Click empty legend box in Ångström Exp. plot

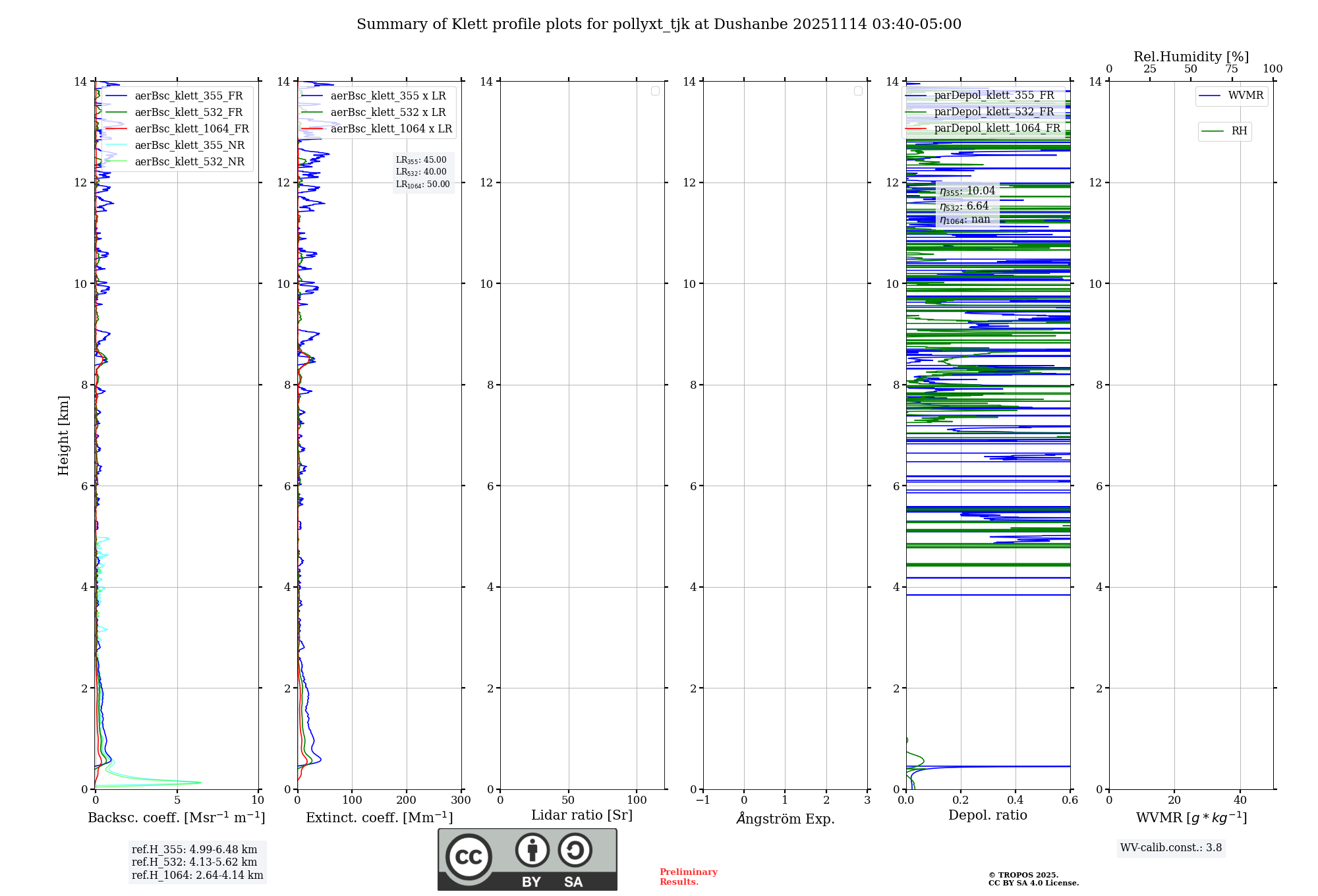coord(858,91)
